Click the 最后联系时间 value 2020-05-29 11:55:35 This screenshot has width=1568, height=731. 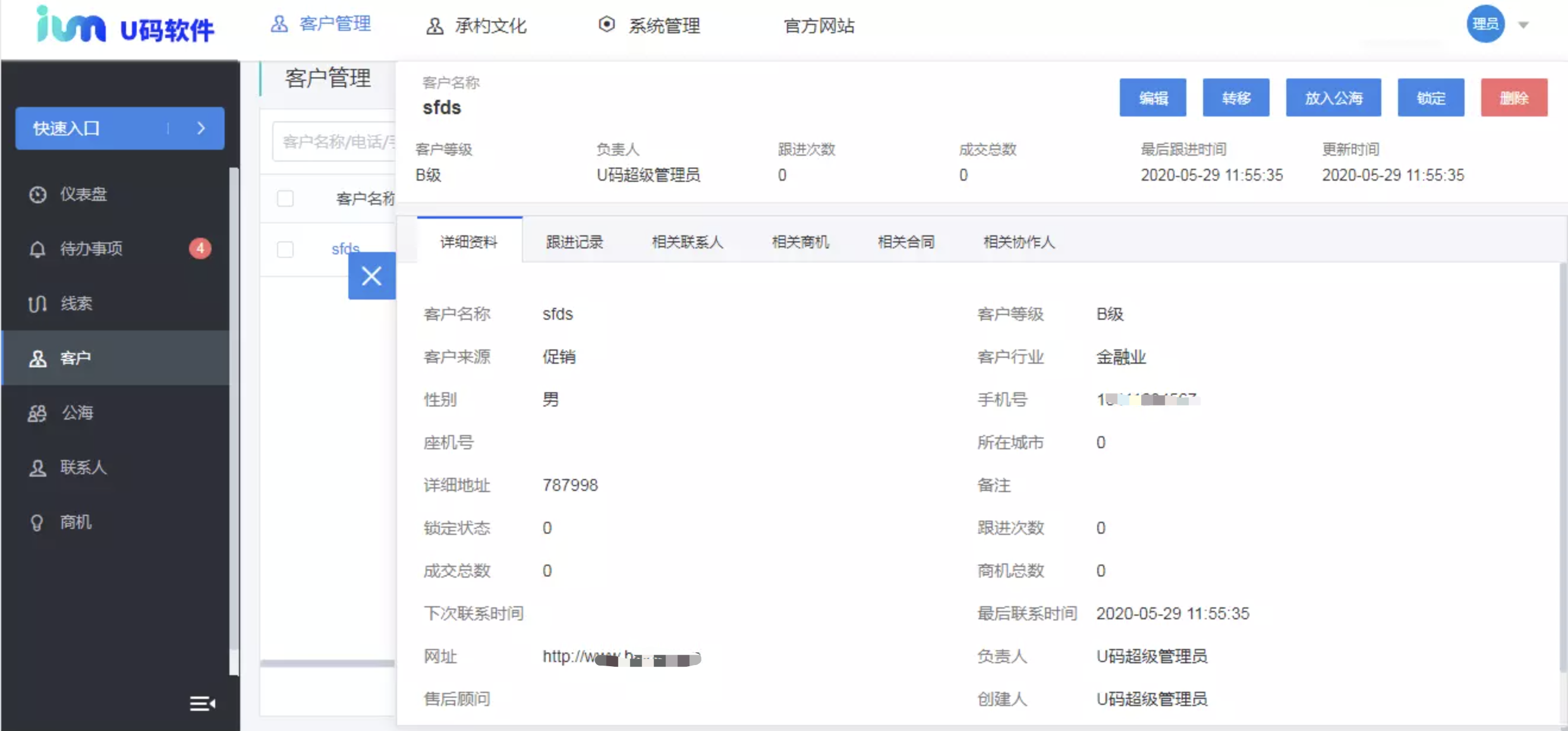pos(1172,613)
